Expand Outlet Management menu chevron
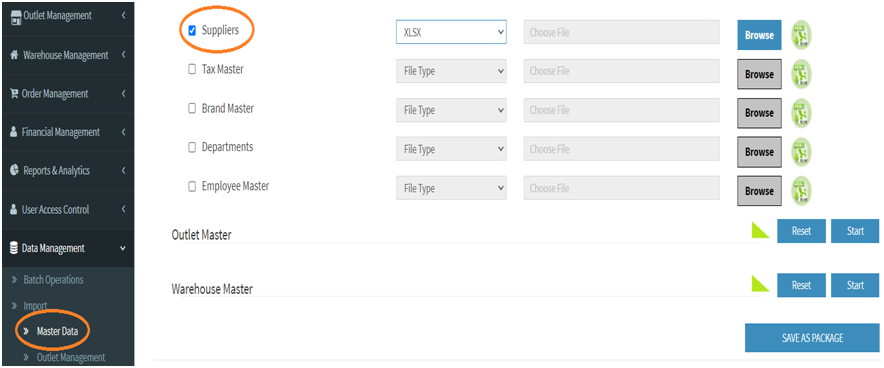 click(x=123, y=16)
